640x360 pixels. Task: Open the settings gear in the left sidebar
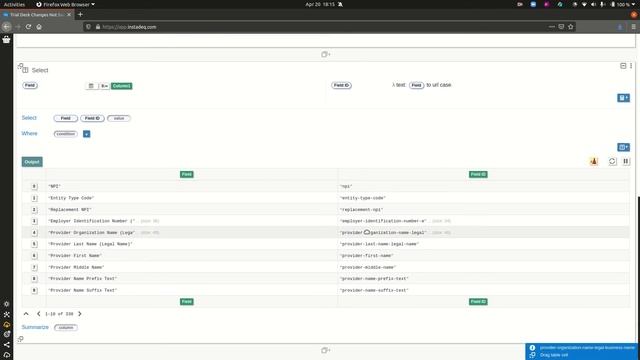7,304
